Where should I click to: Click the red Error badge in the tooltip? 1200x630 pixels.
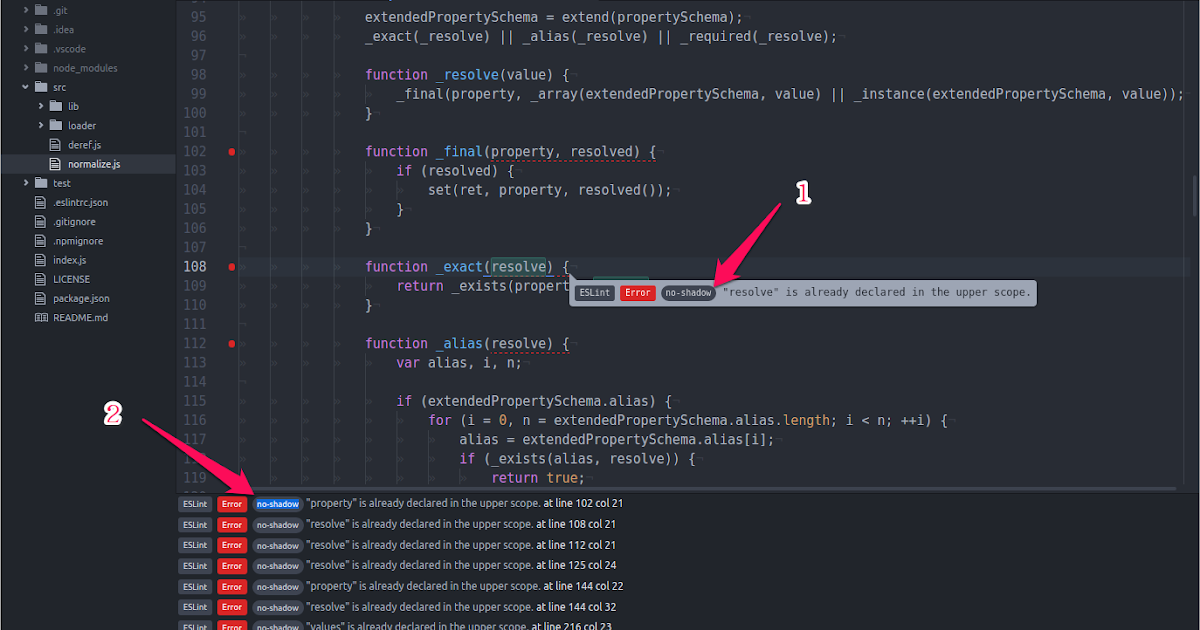coord(637,293)
